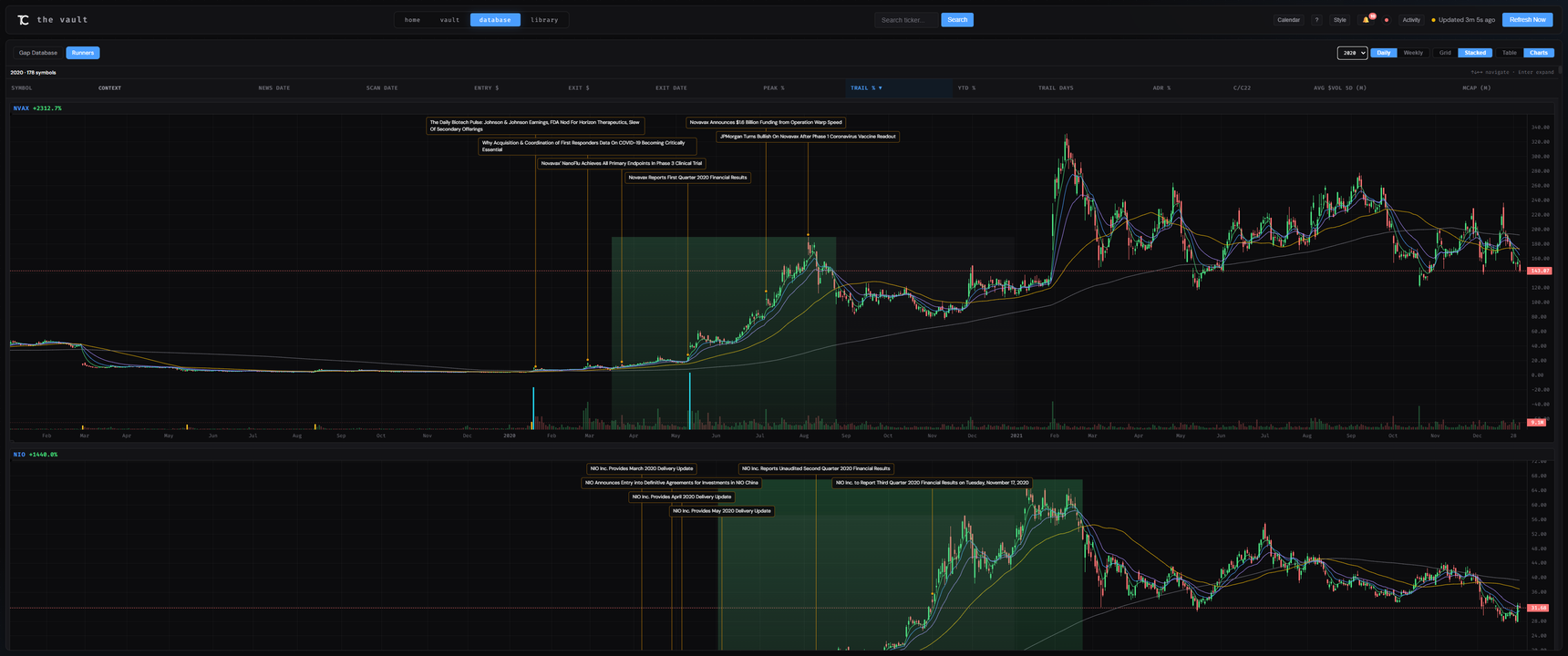Click First Responders Data COVID-19 news label
The width and height of the screenshot is (1568, 656).
click(587, 146)
